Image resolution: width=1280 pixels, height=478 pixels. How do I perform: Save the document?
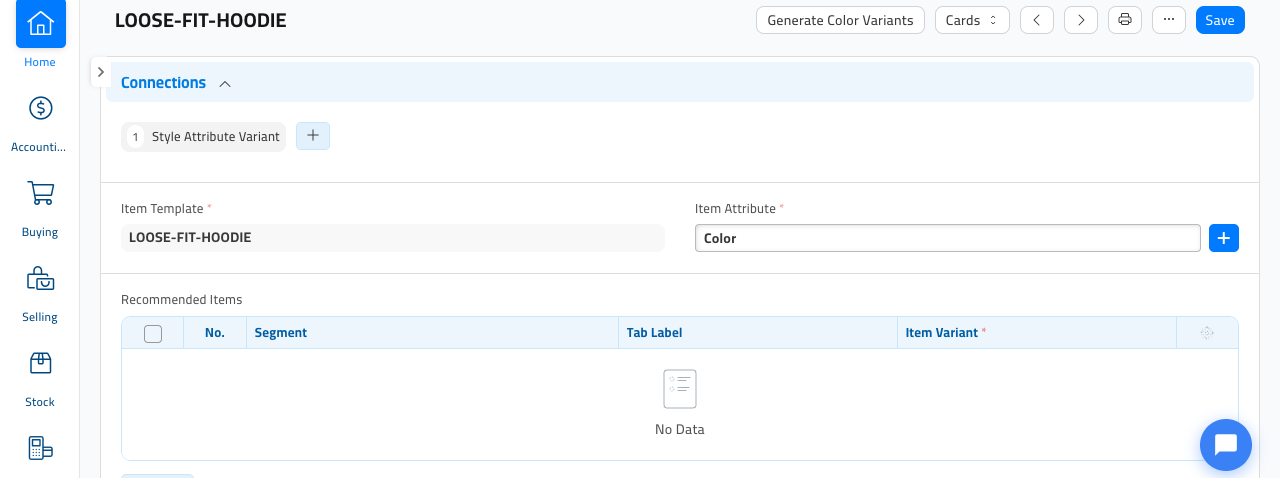point(1220,20)
